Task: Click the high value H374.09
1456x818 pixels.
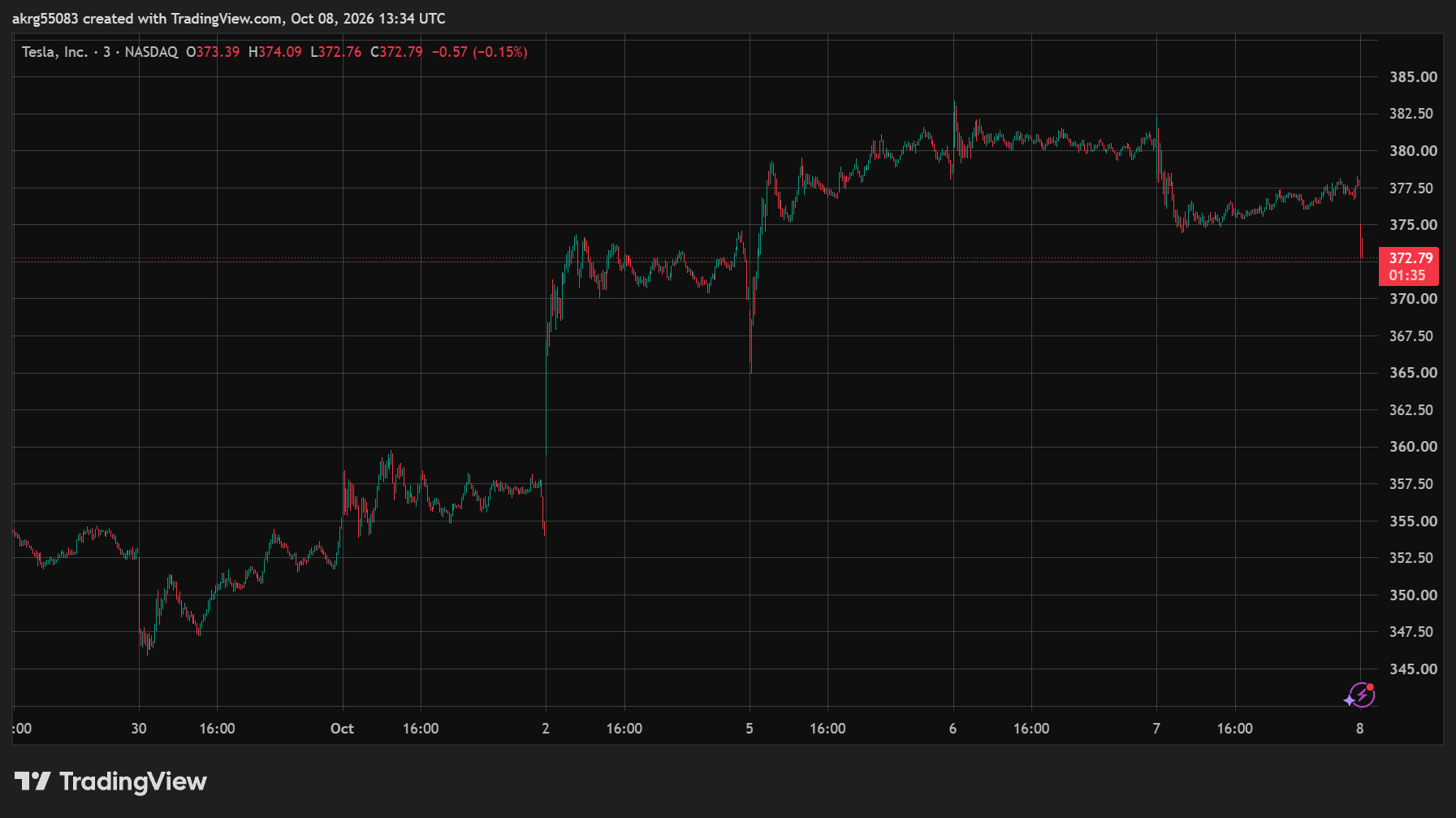Action: [275, 52]
